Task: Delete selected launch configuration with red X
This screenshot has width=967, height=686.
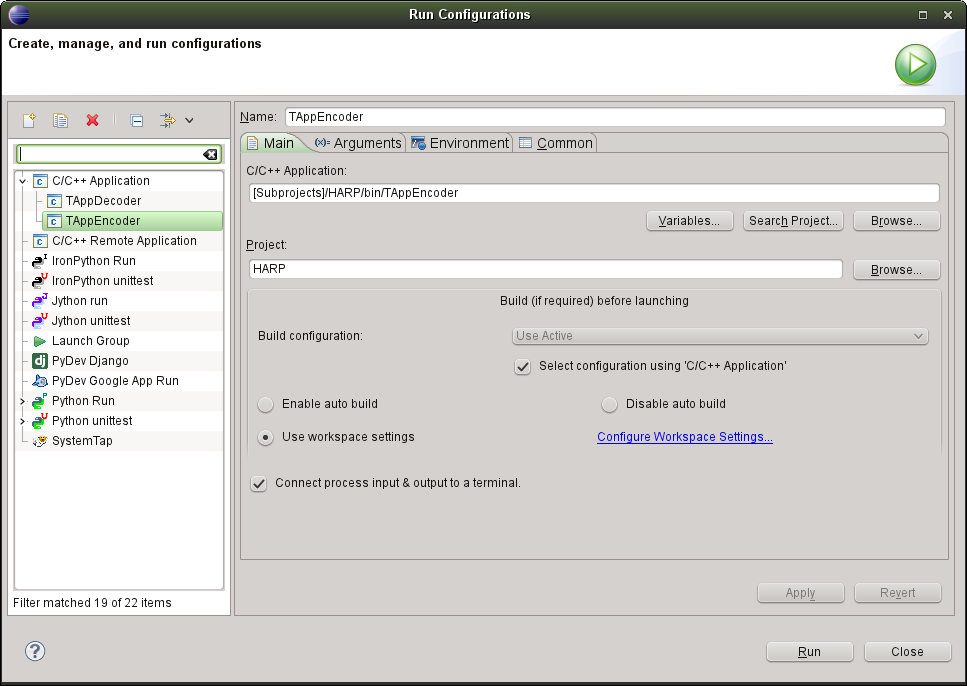Action: [x=93, y=120]
